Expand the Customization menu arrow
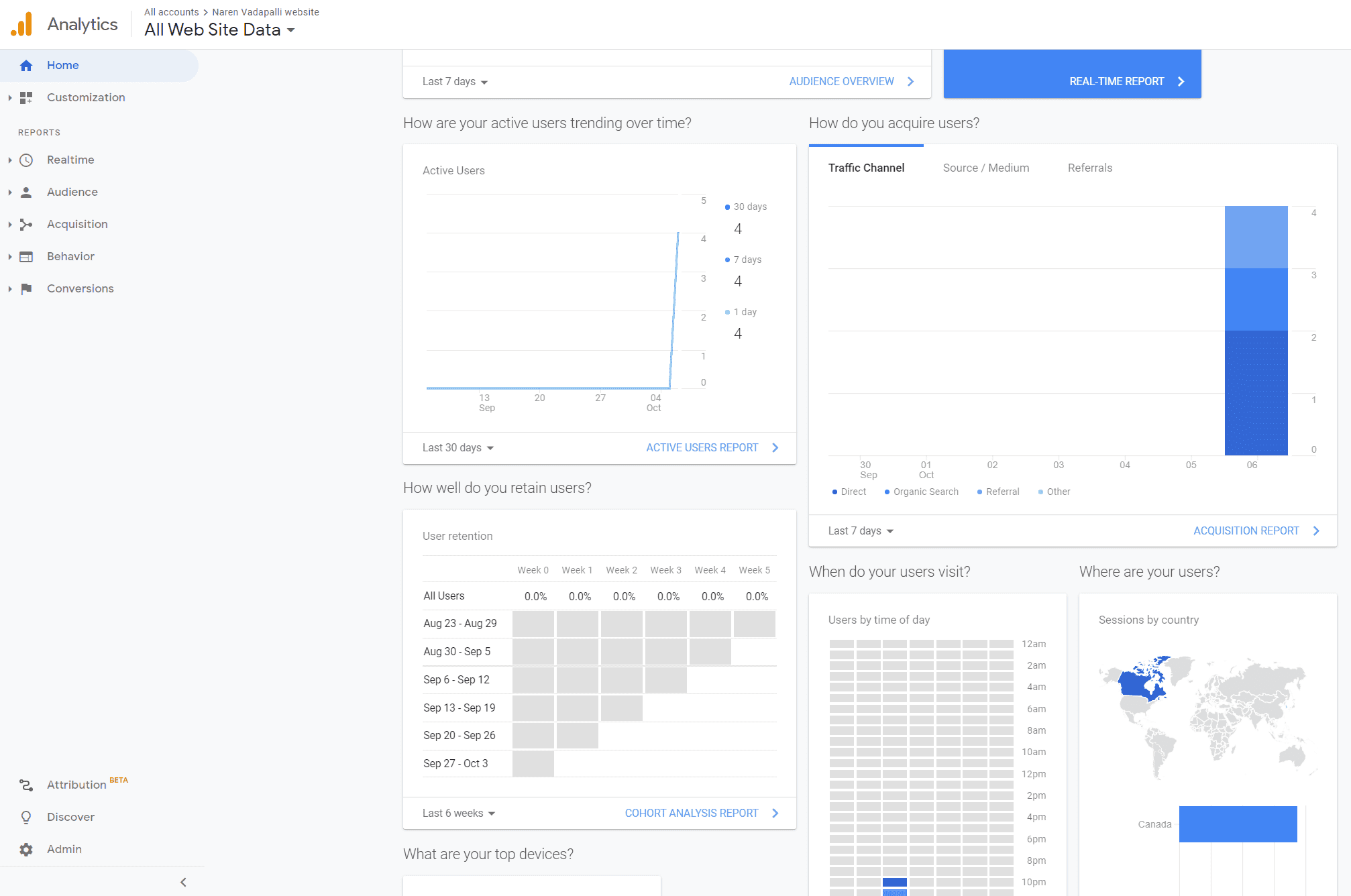This screenshot has width=1351, height=896. click(x=10, y=98)
